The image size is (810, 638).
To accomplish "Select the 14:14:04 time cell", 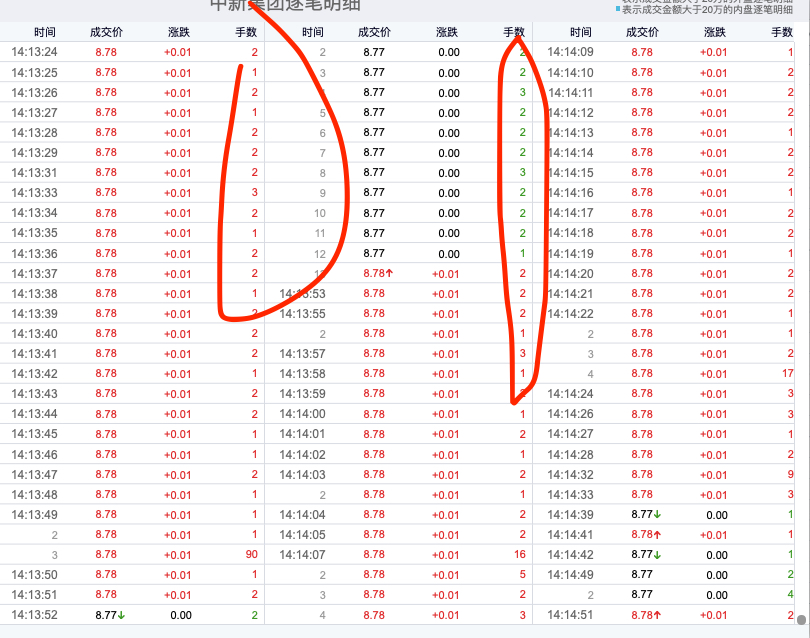I will click(x=302, y=515).
